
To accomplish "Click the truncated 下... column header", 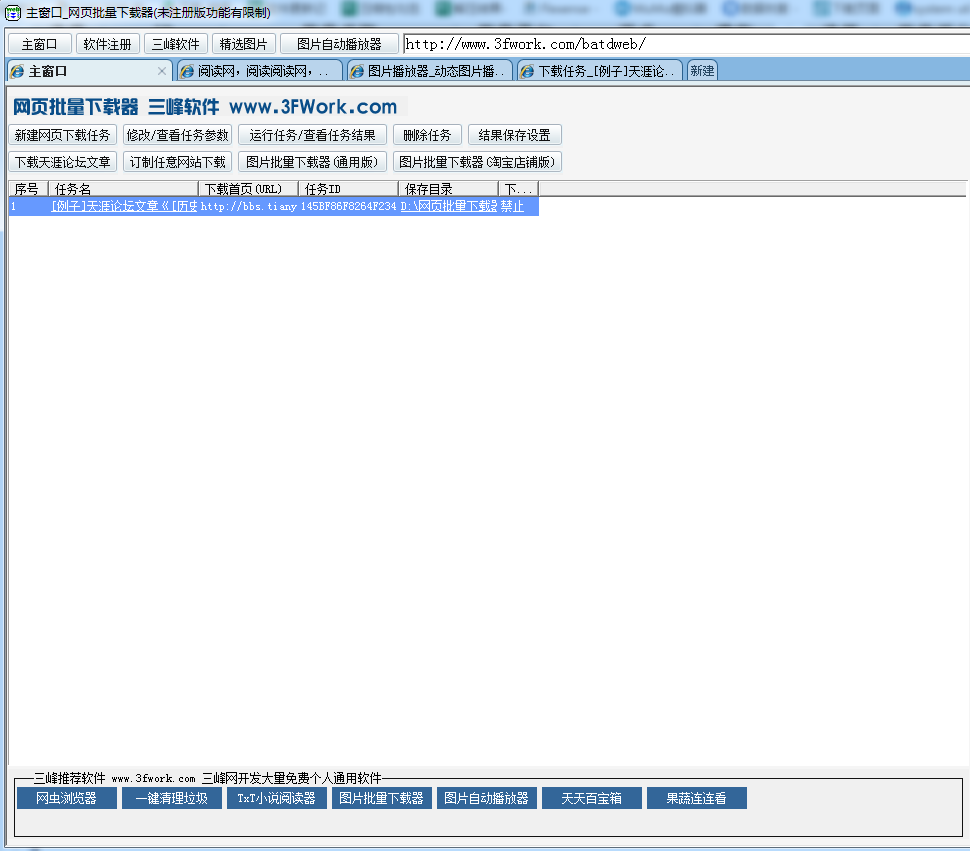I will click(x=518, y=189).
